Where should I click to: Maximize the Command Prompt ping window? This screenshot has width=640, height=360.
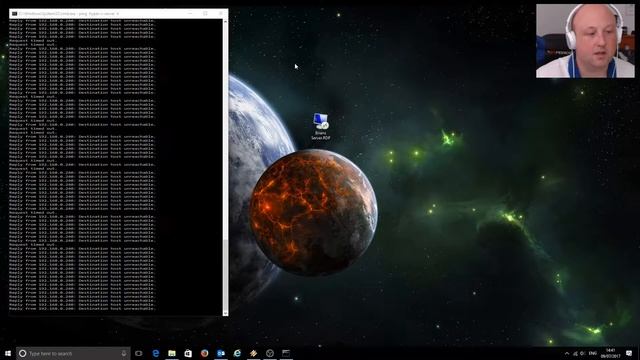[205, 13]
